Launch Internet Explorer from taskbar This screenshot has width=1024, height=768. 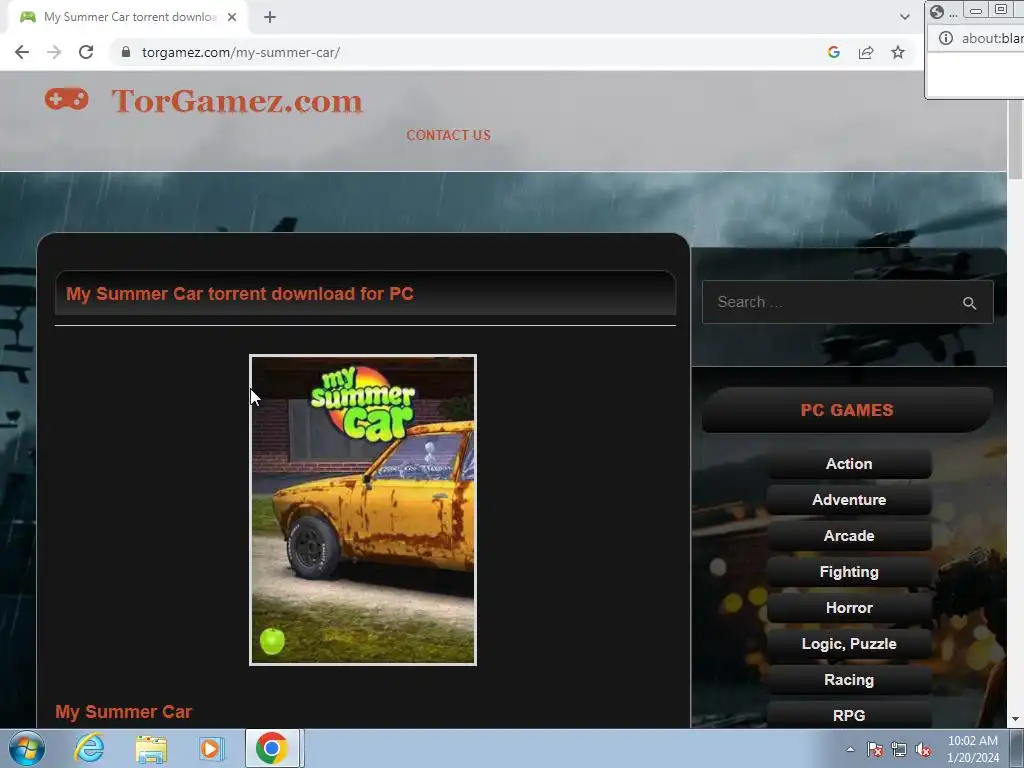point(89,748)
